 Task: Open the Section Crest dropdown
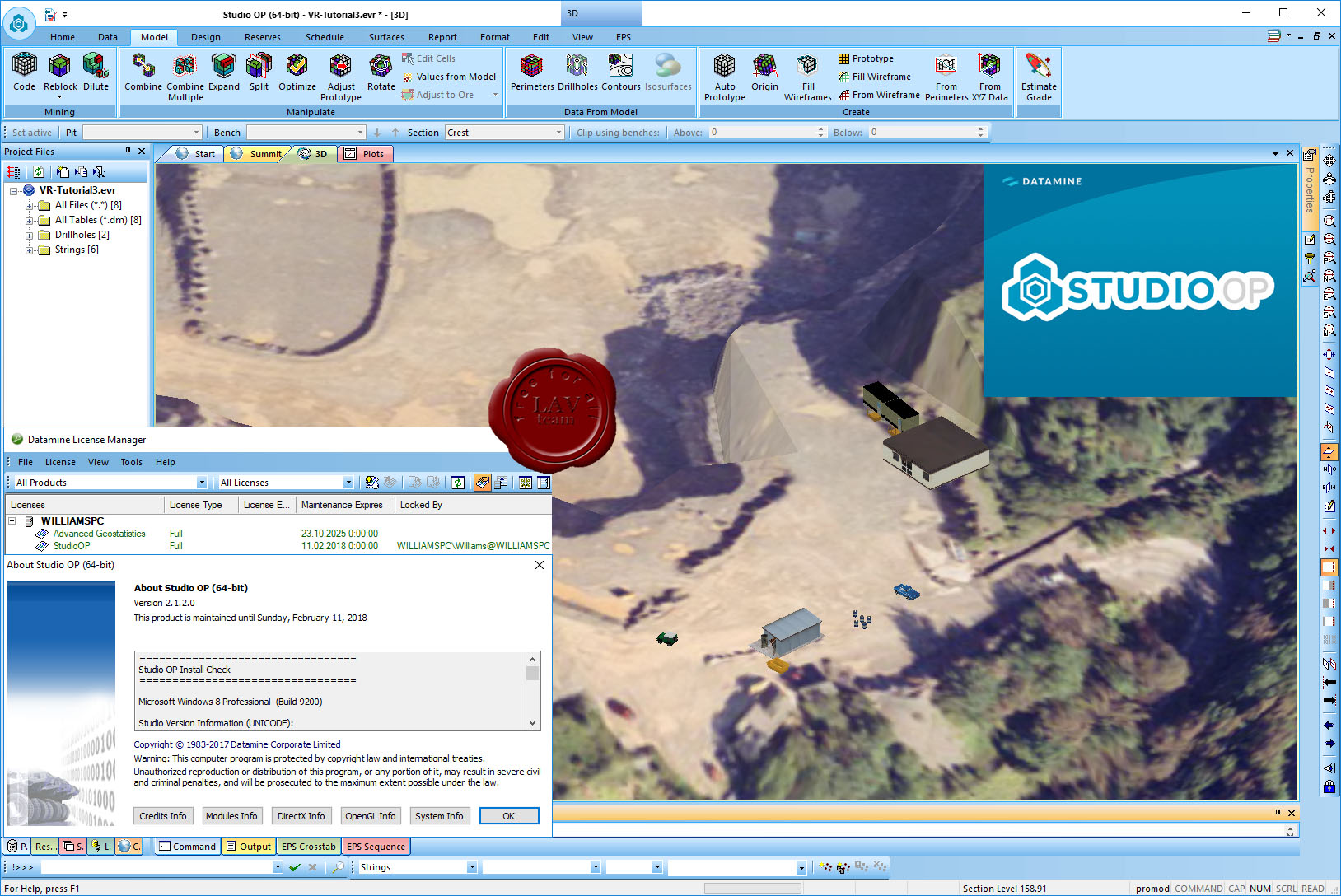558,132
